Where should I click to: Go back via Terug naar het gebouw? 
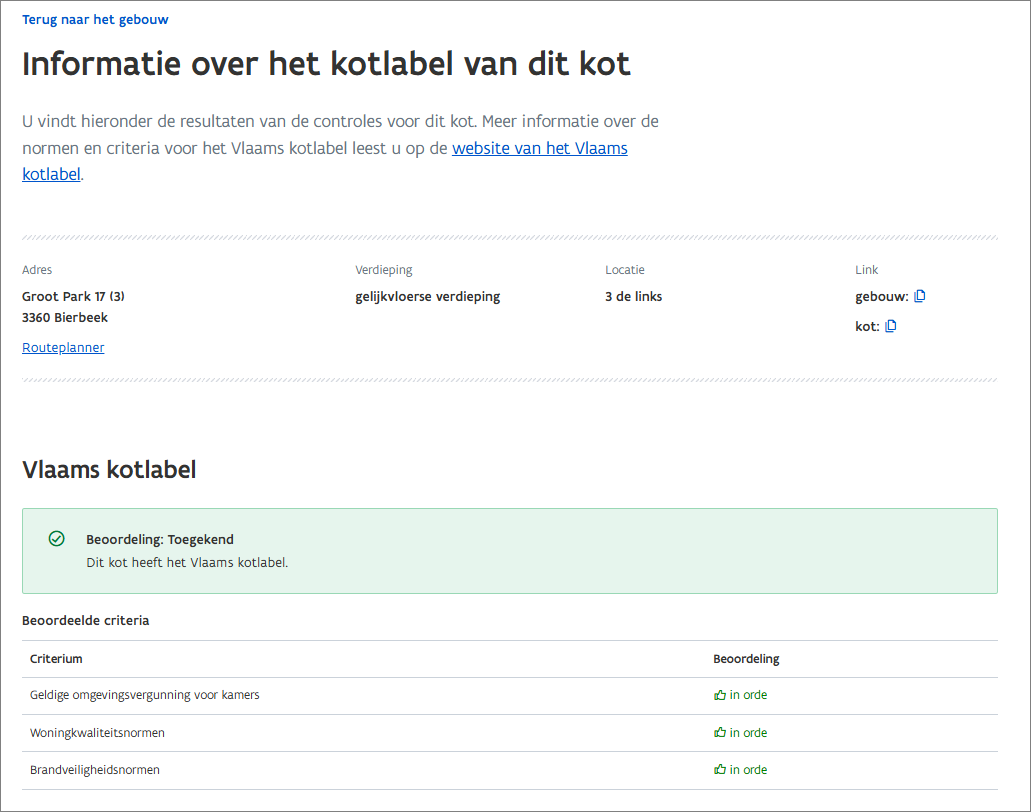(95, 20)
